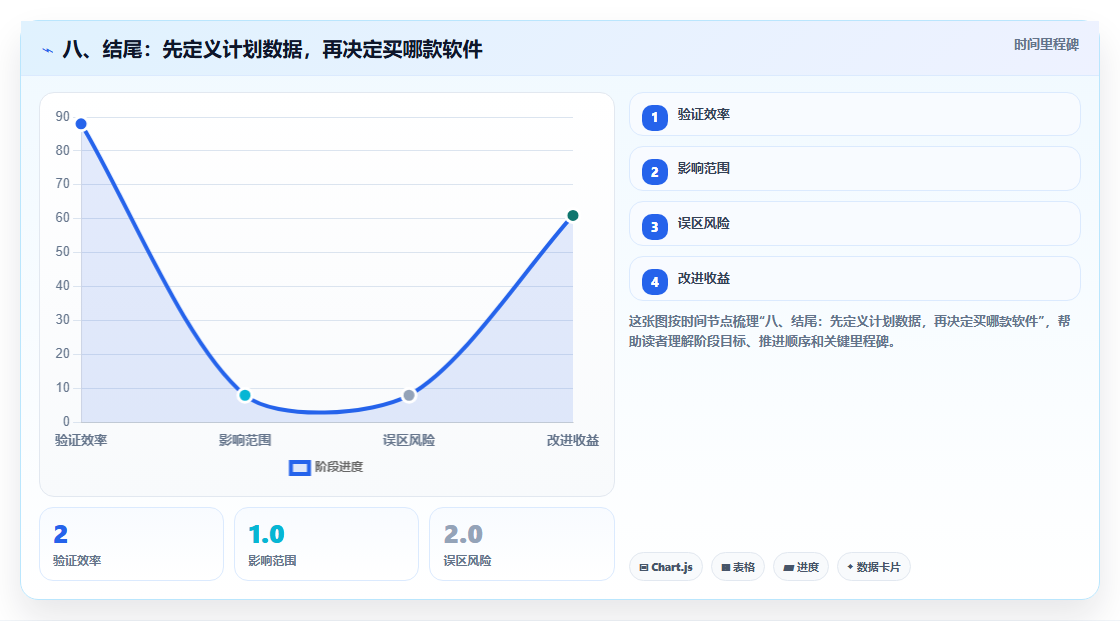
Task: Open the Chart.js tag
Action: pyautogui.click(x=666, y=567)
